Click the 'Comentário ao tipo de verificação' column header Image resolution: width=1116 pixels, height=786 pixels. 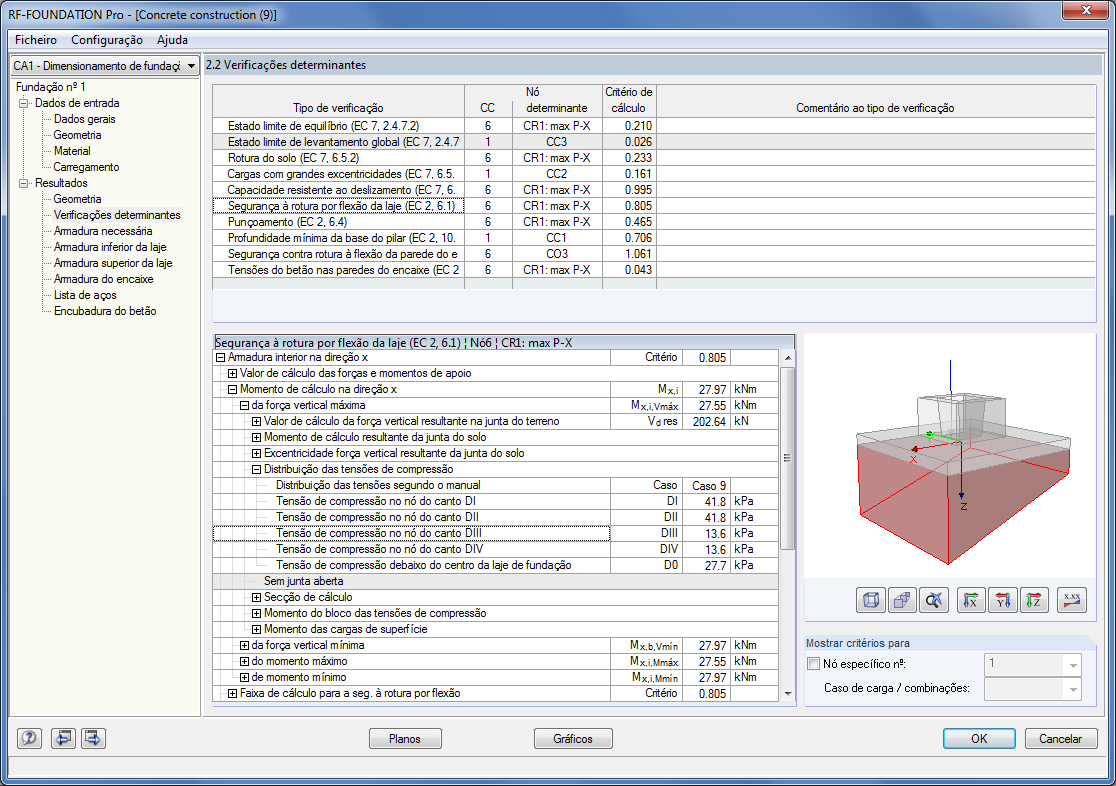[875, 101]
